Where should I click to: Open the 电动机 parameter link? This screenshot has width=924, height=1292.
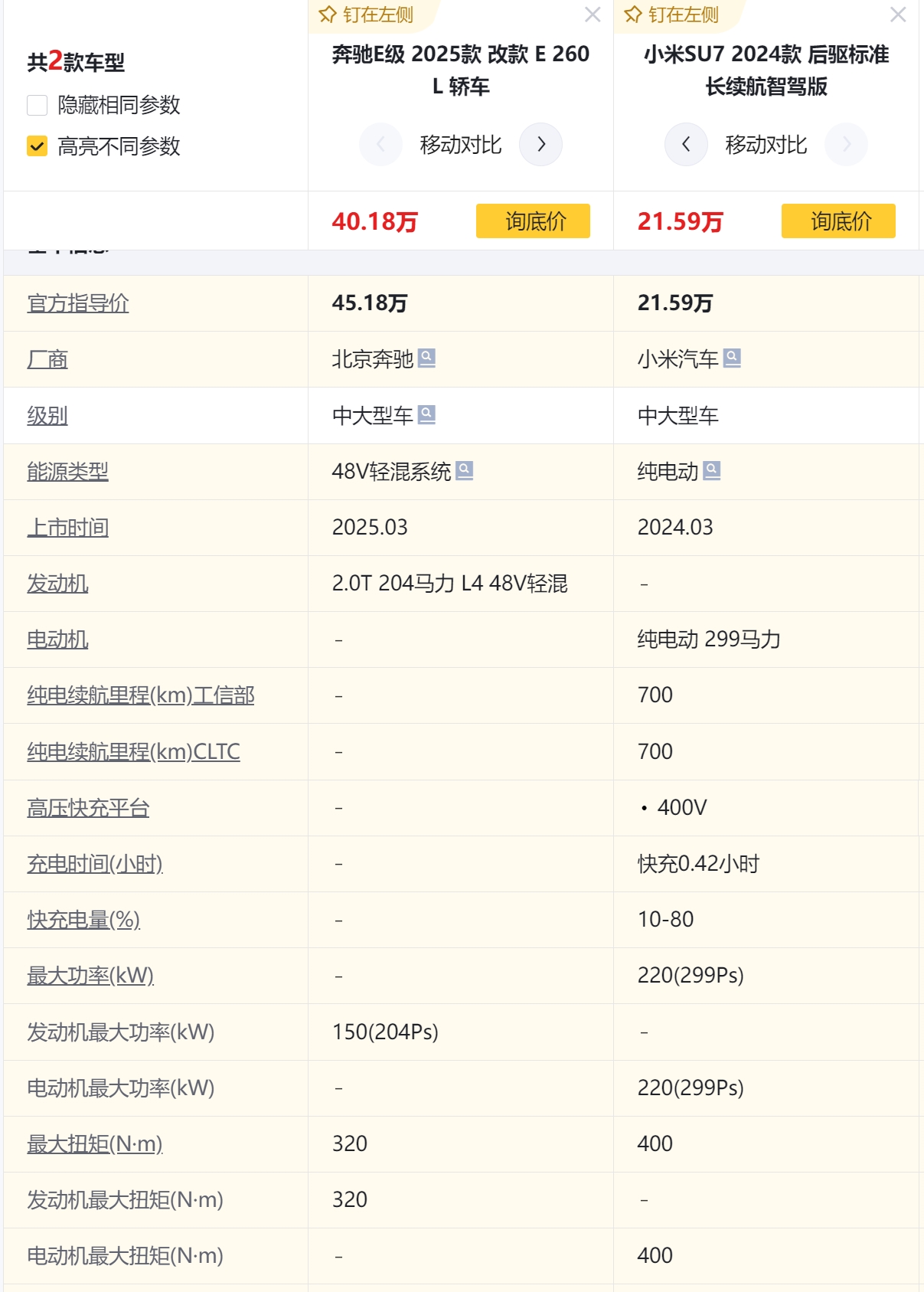point(57,639)
